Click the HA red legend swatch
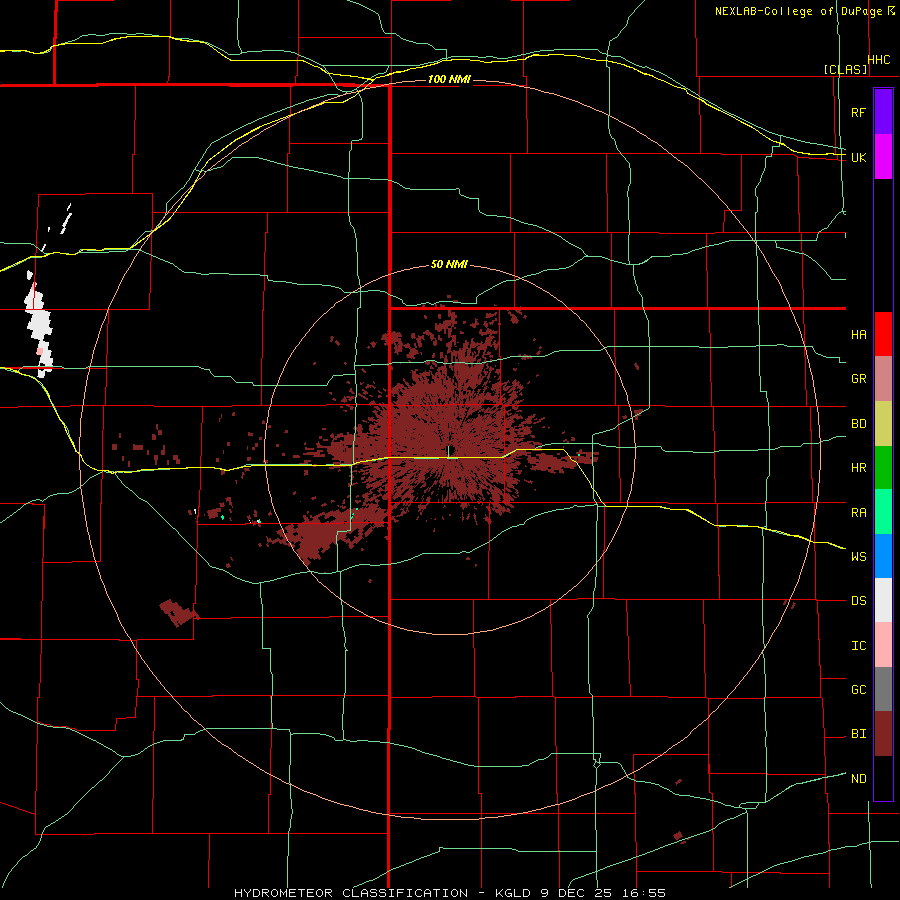This screenshot has height=900, width=900. [883, 334]
